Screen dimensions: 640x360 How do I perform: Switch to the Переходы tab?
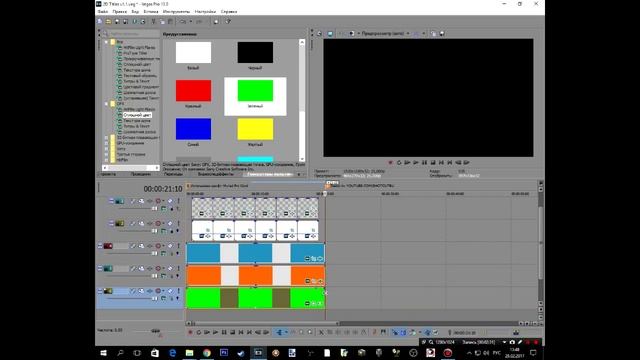pos(173,174)
